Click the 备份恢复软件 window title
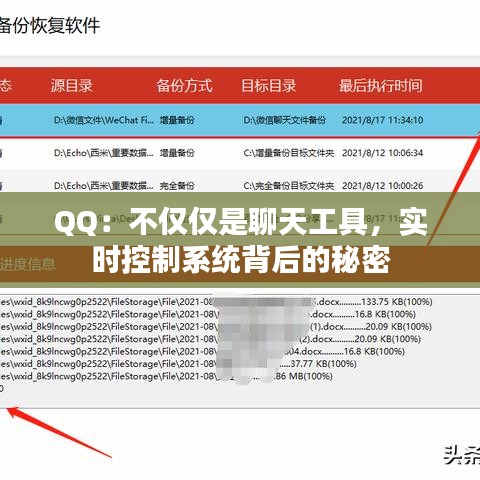This screenshot has width=480, height=480. 50,26
